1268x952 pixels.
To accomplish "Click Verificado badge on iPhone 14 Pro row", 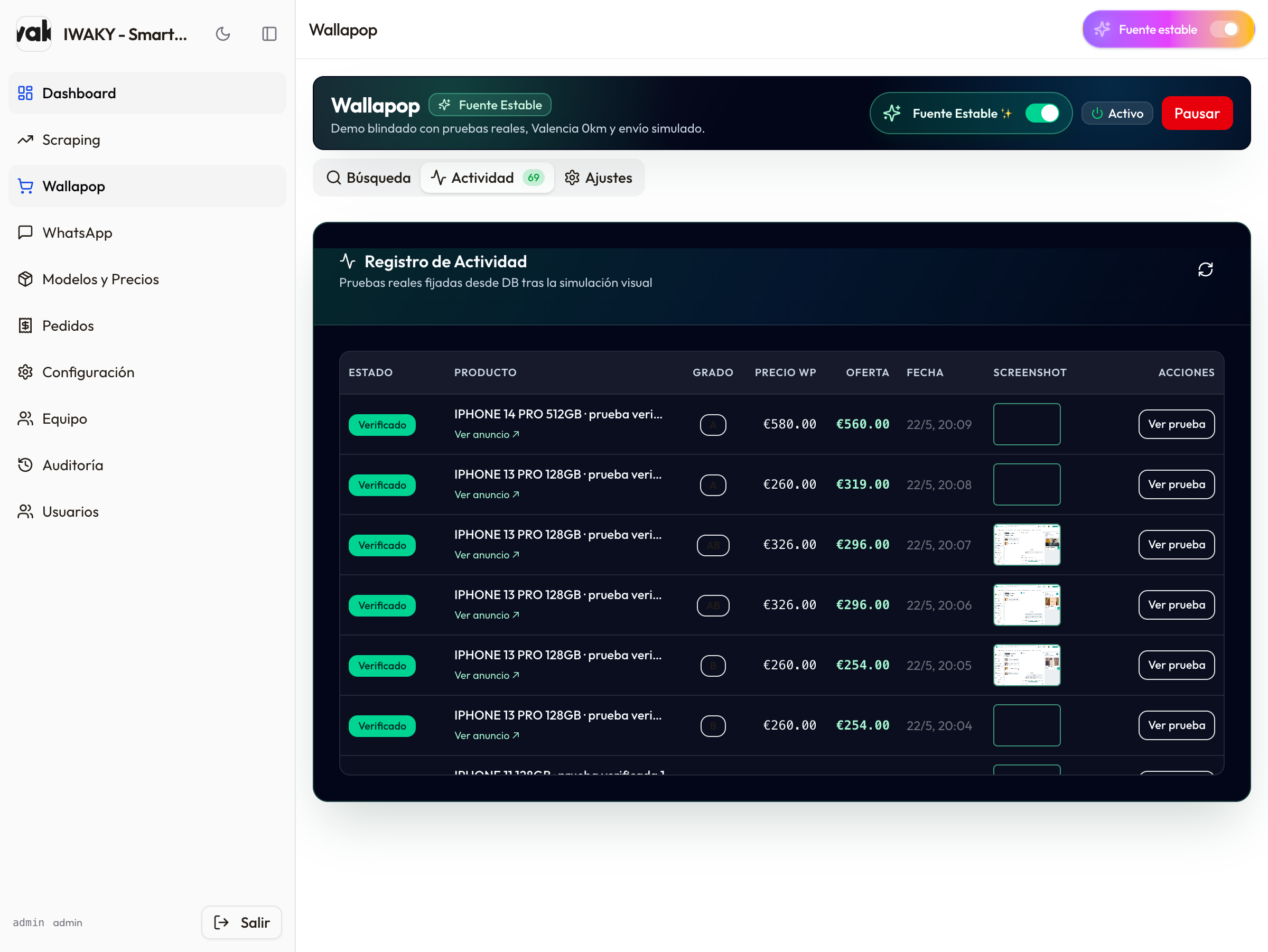I will (x=383, y=425).
